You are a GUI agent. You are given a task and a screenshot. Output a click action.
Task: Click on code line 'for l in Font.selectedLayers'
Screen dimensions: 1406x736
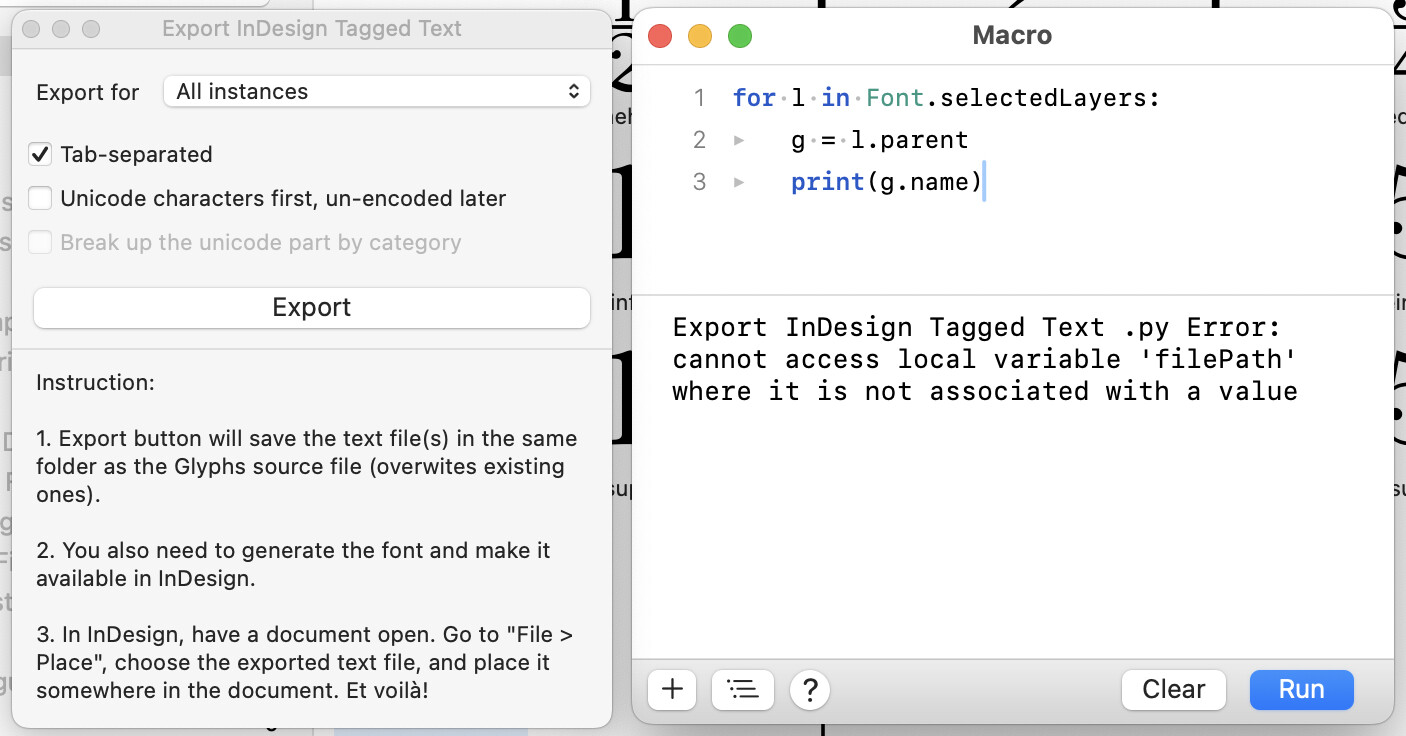coord(945,98)
